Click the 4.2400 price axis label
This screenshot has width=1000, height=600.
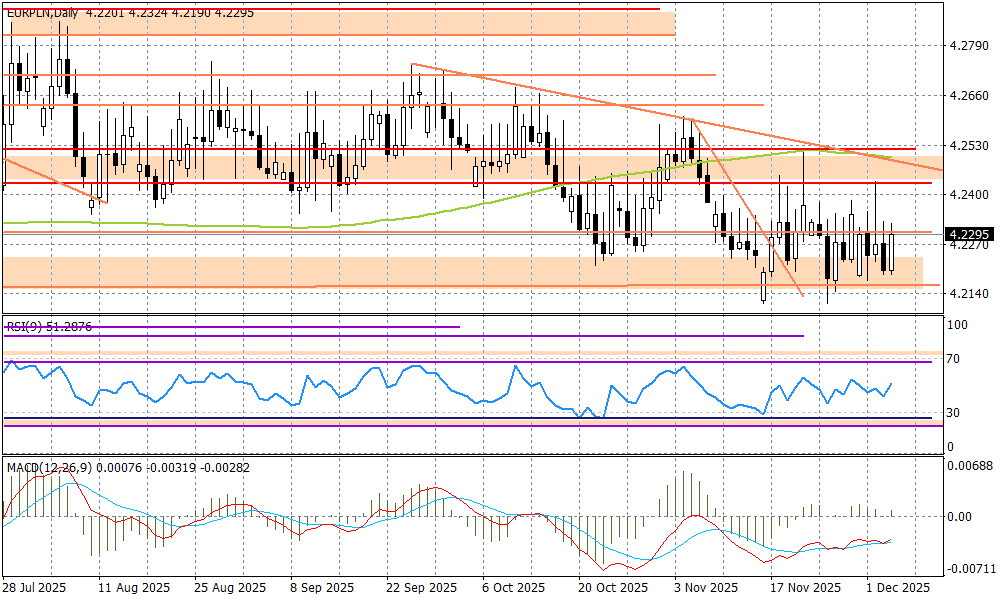click(968, 195)
